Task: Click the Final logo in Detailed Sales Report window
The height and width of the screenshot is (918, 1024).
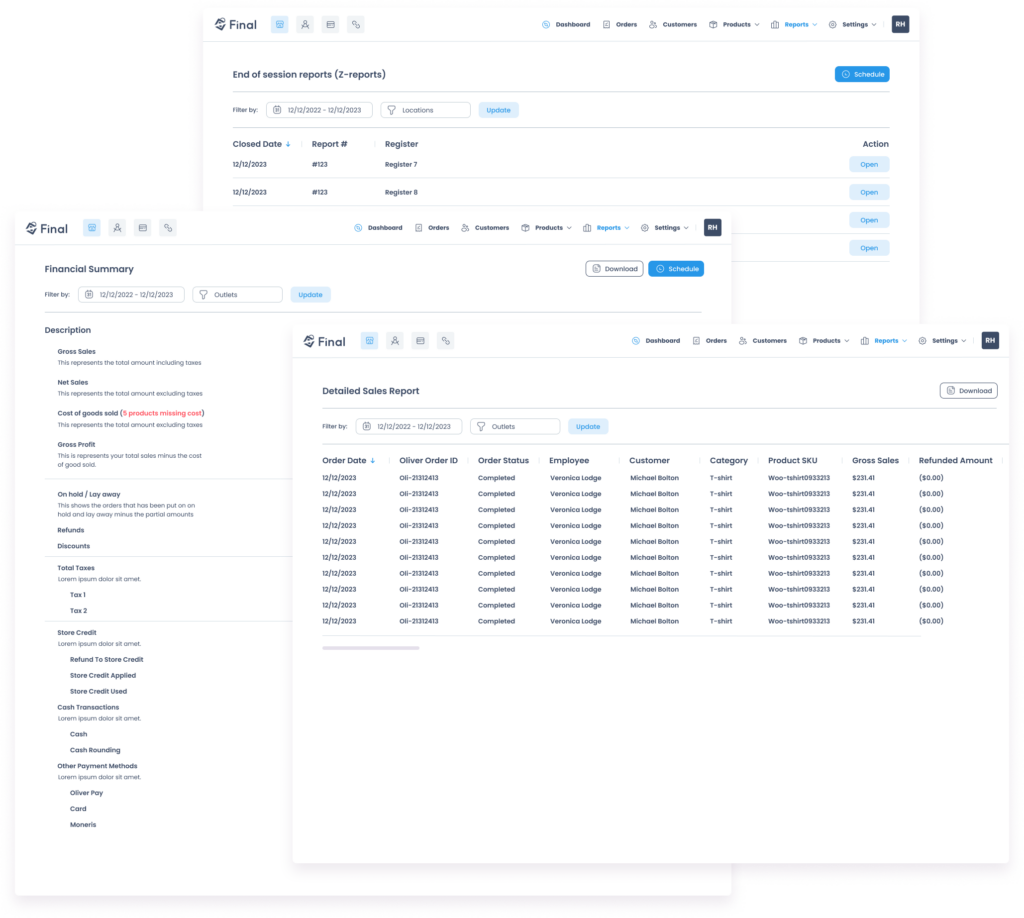Action: click(325, 341)
